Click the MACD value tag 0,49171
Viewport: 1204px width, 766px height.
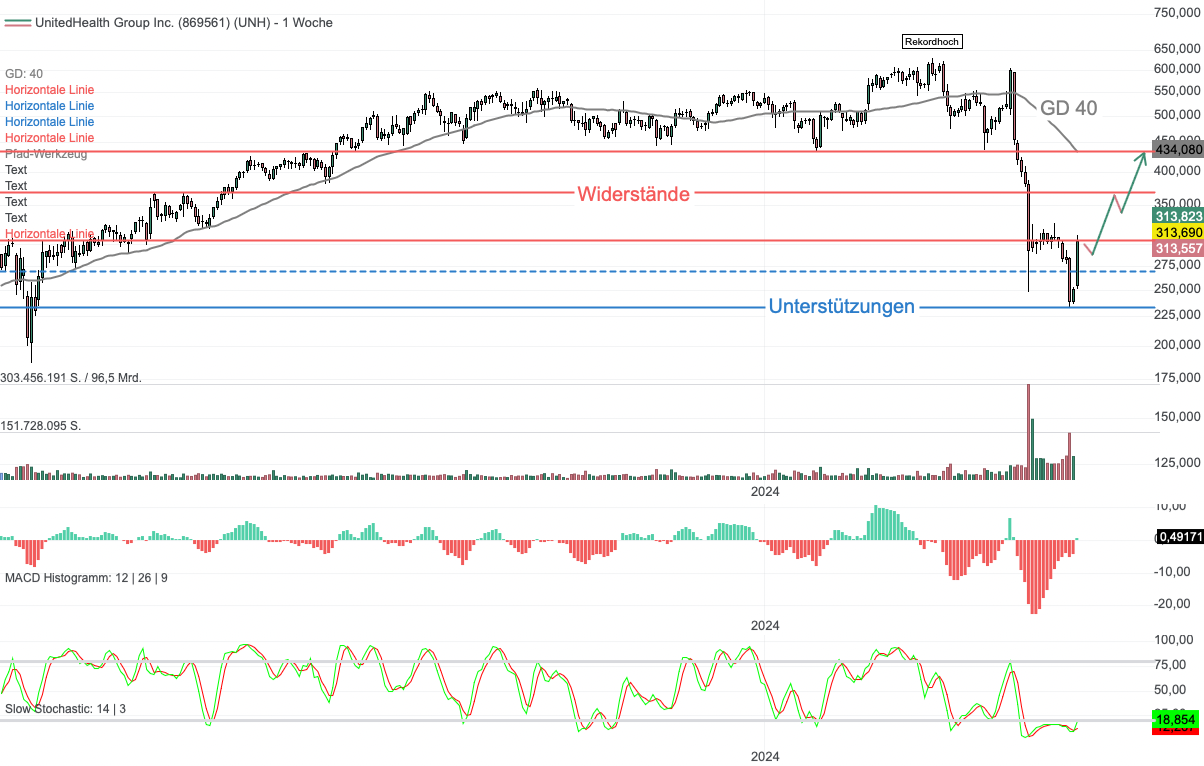[1179, 538]
